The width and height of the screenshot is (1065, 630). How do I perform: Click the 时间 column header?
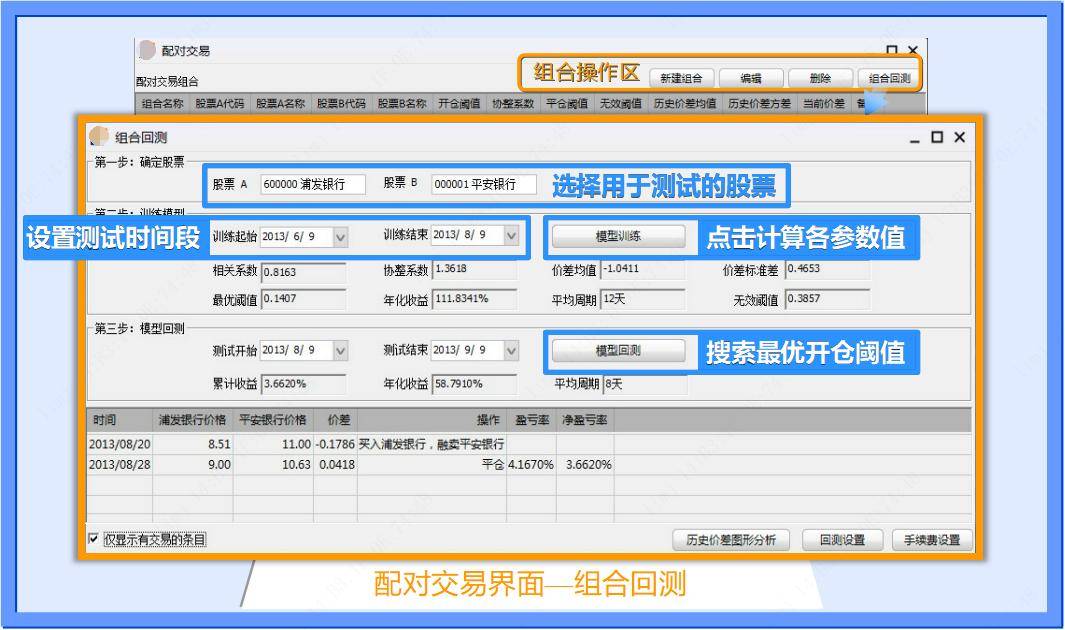[x=120, y=420]
